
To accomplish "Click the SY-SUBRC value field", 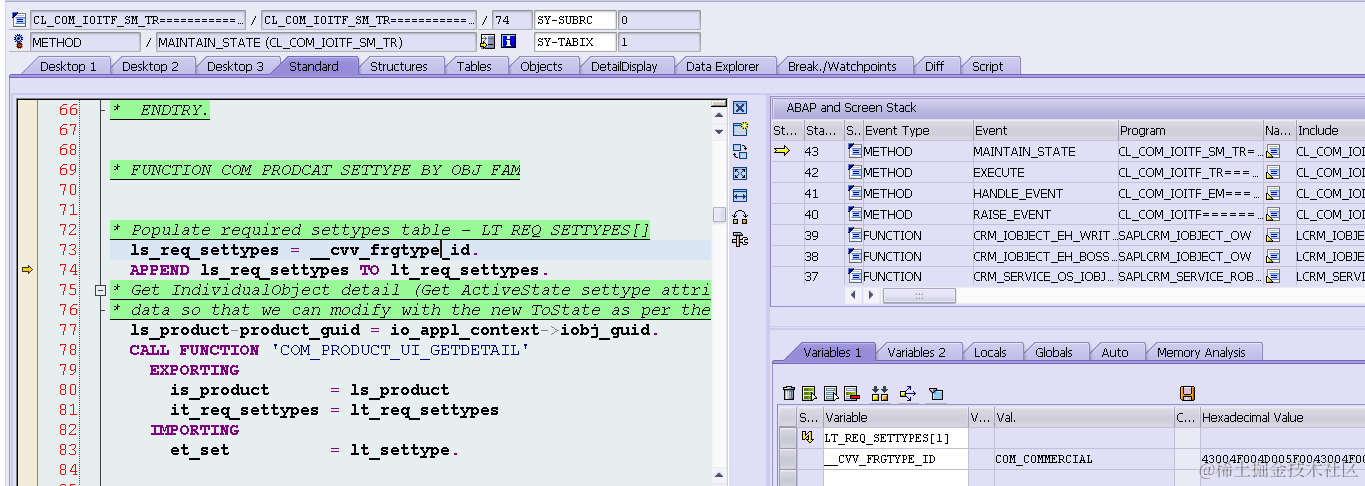I will point(659,20).
